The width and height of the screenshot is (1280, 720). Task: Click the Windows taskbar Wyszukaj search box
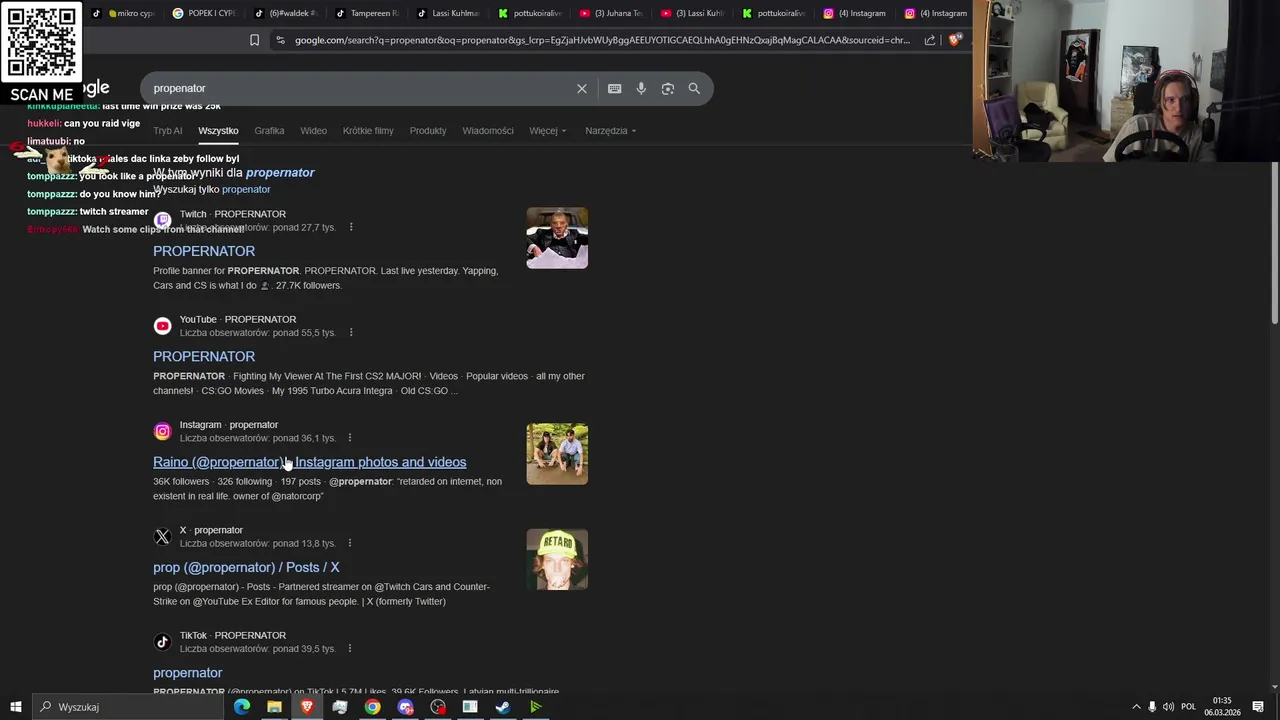(127, 707)
